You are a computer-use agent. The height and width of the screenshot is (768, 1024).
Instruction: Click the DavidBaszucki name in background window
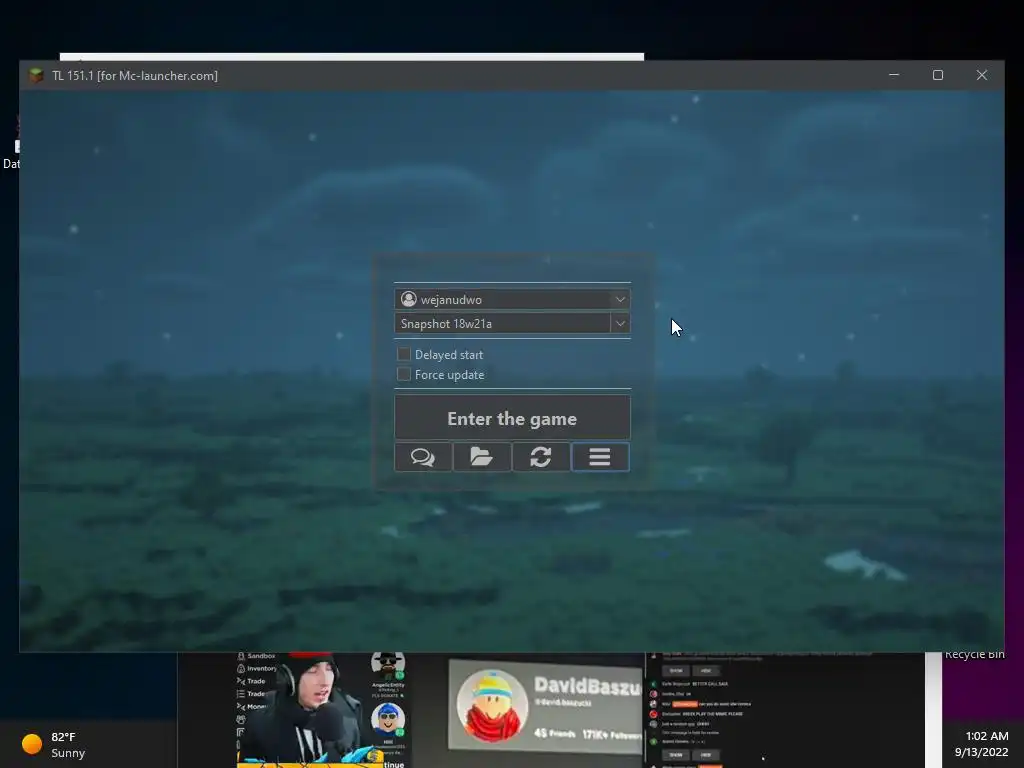pos(588,686)
